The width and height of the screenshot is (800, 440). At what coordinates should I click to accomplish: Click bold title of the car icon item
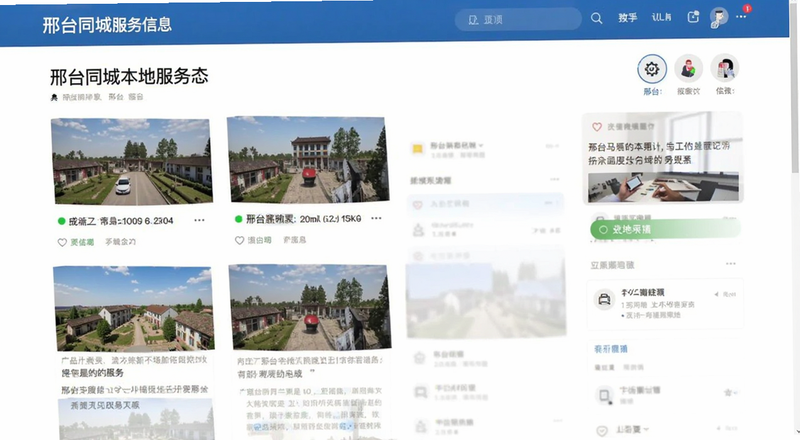642,292
